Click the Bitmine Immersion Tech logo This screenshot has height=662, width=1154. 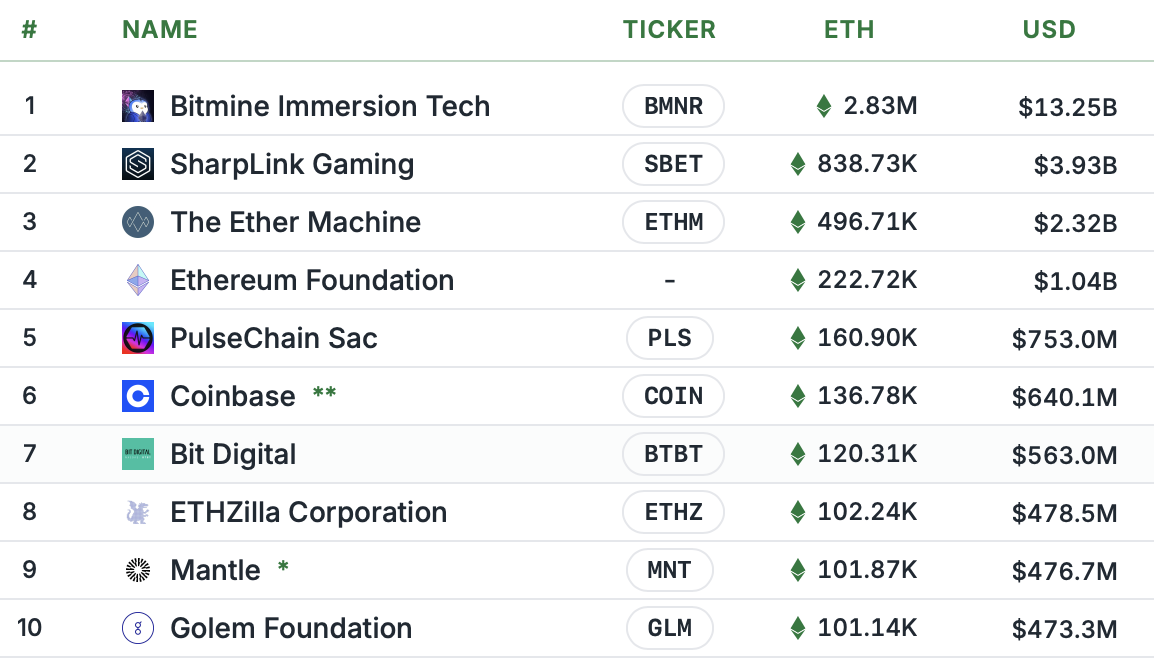137,106
